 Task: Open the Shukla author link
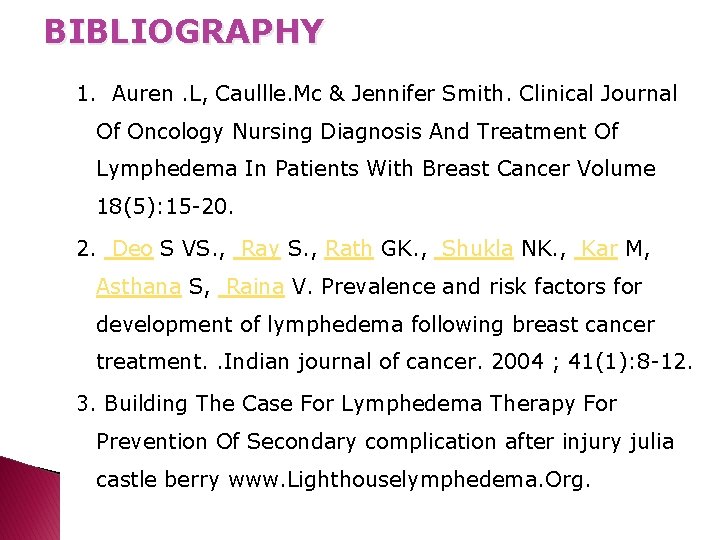(477, 249)
